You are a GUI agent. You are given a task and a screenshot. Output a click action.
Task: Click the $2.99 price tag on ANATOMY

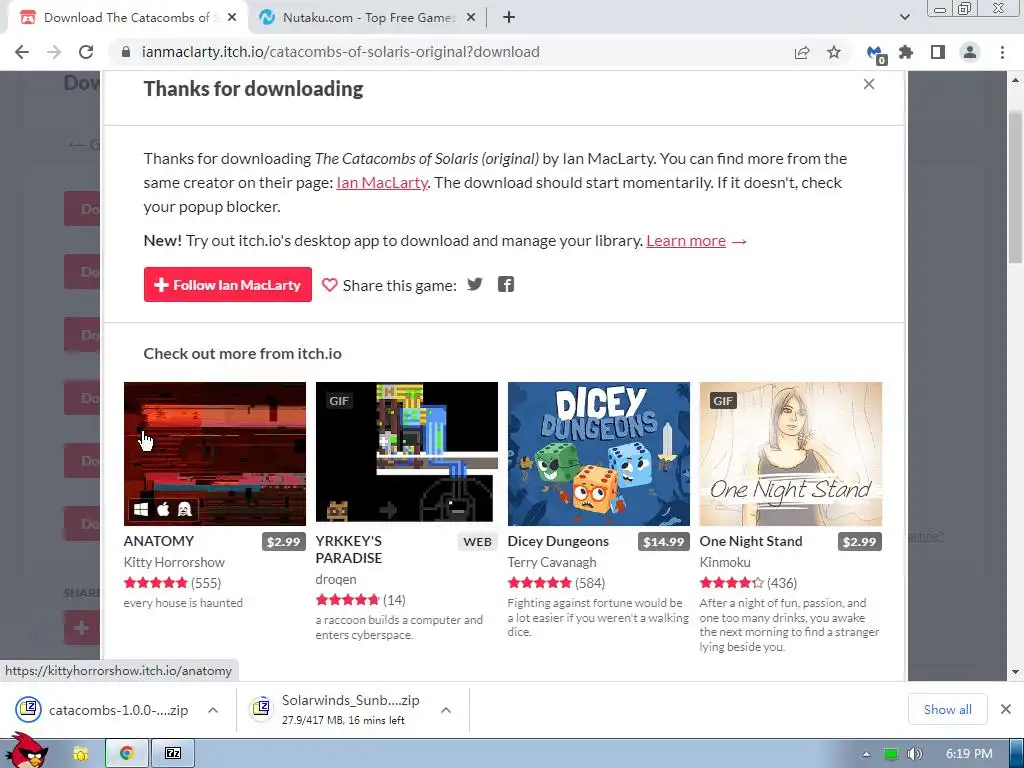point(283,541)
